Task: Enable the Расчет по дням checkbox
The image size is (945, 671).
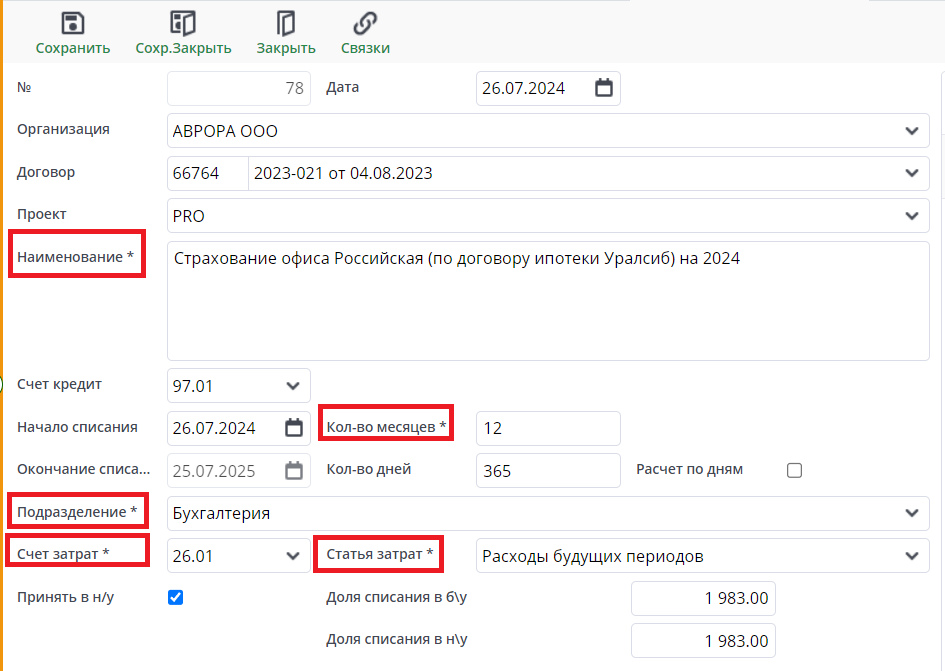Action: coord(794,470)
